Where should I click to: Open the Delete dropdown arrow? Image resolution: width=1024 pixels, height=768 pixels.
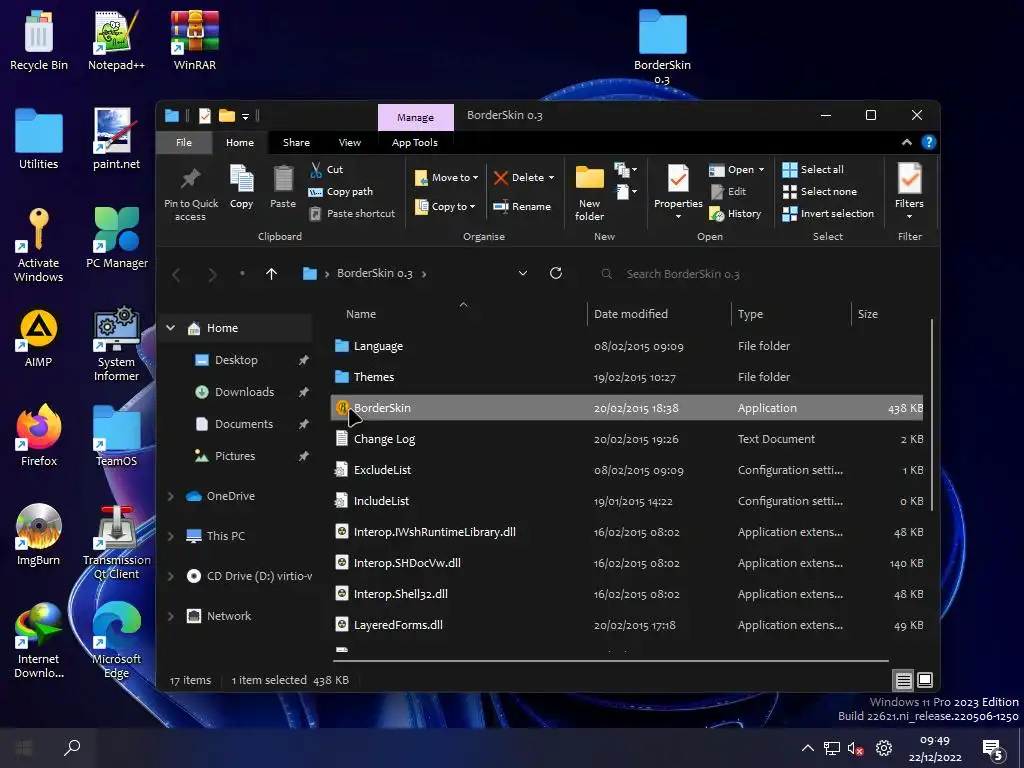click(551, 178)
